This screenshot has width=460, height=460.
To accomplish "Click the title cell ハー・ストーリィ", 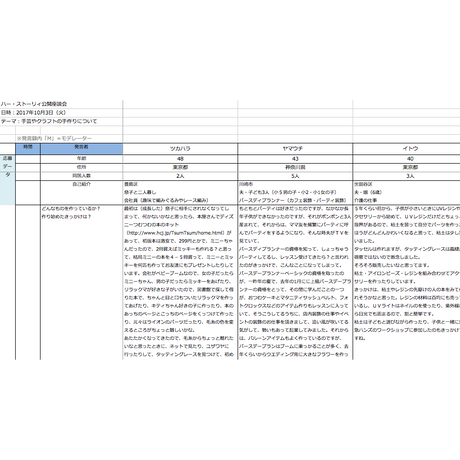I will pyautogui.click(x=34, y=104).
